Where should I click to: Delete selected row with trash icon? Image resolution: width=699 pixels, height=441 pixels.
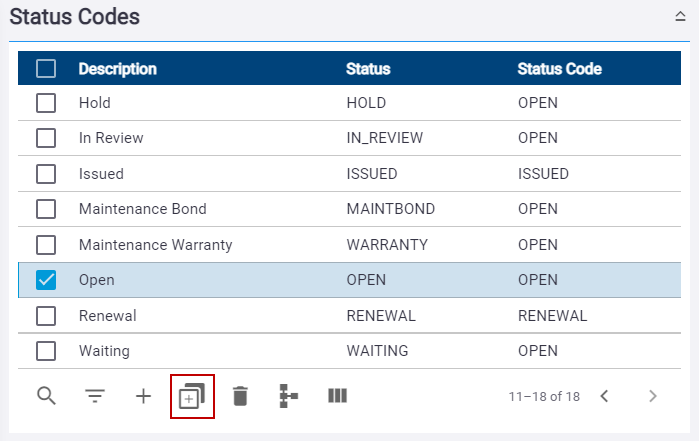(240, 396)
